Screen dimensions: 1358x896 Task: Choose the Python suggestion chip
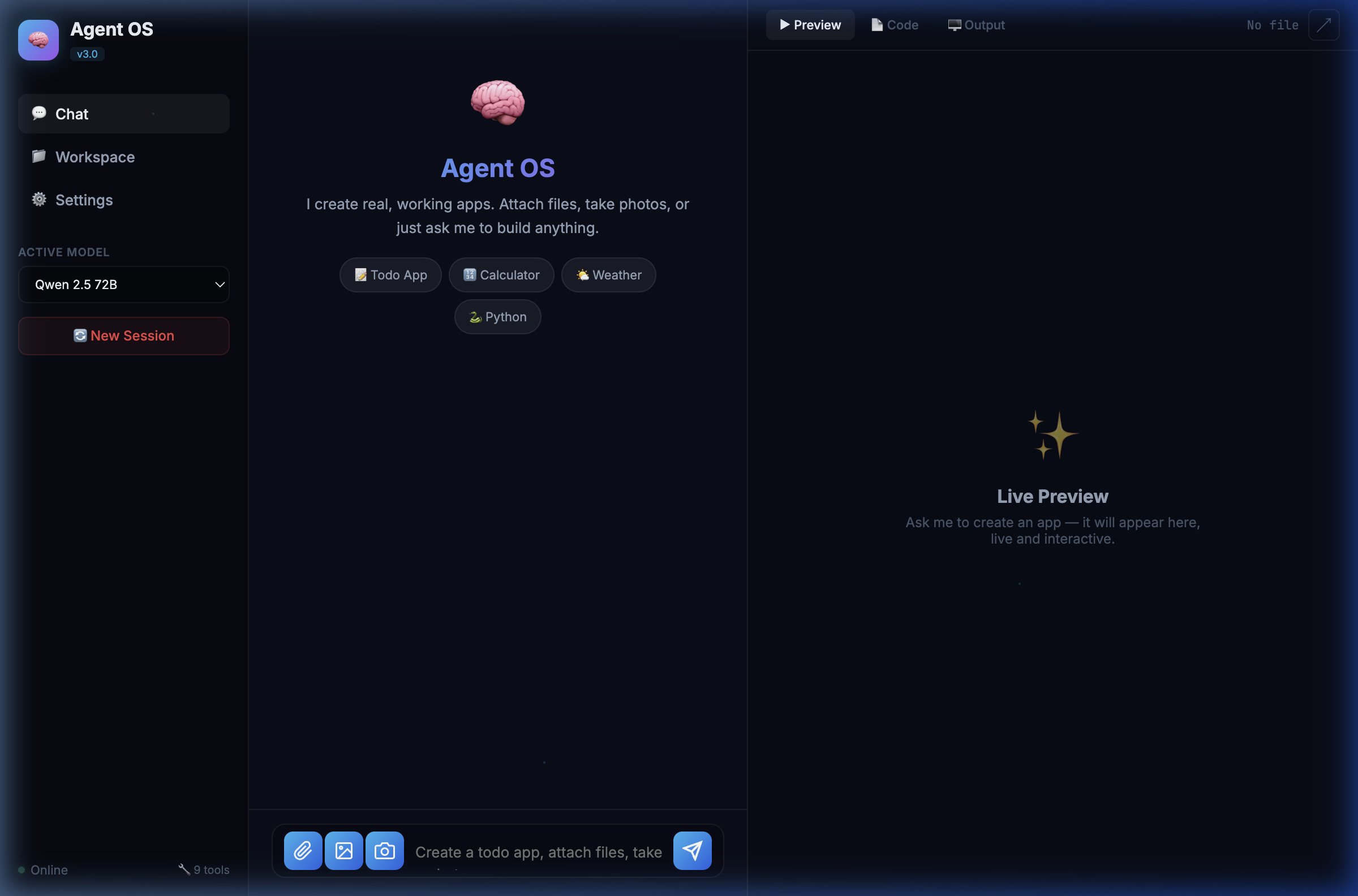(498, 317)
